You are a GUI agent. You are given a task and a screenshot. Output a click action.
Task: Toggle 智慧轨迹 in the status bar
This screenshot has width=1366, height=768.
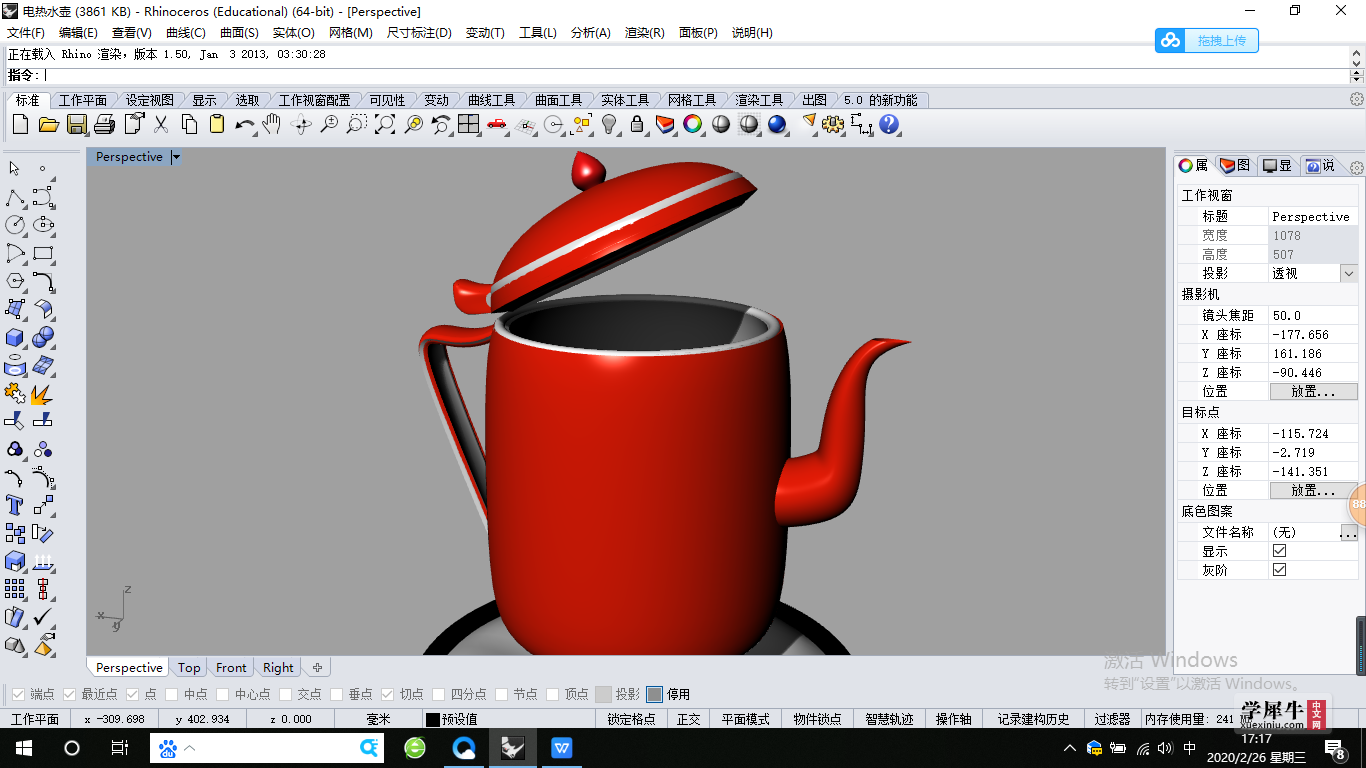(x=889, y=719)
